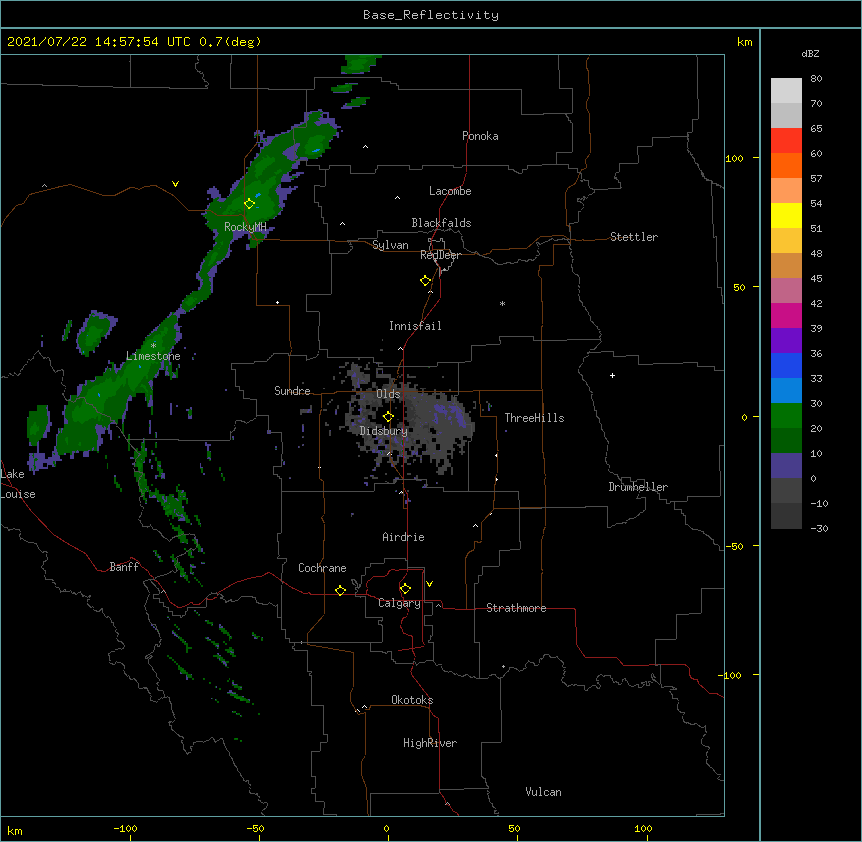
Task: Choose the dark green 10-20 dBZ swatch
Action: (x=786, y=441)
